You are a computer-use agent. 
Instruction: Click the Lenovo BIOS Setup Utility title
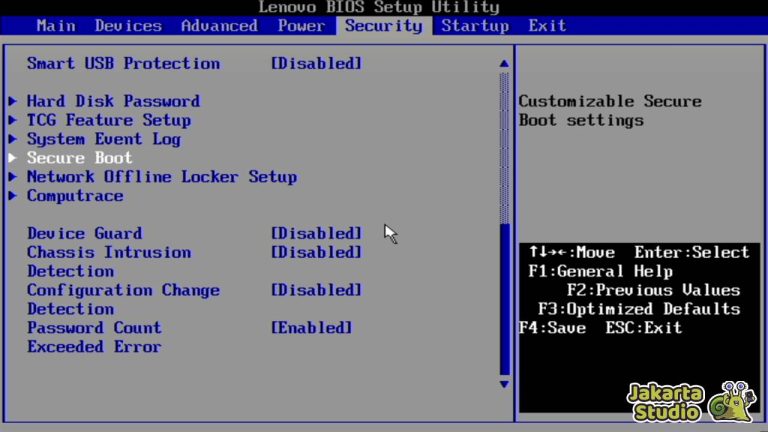[379, 7]
